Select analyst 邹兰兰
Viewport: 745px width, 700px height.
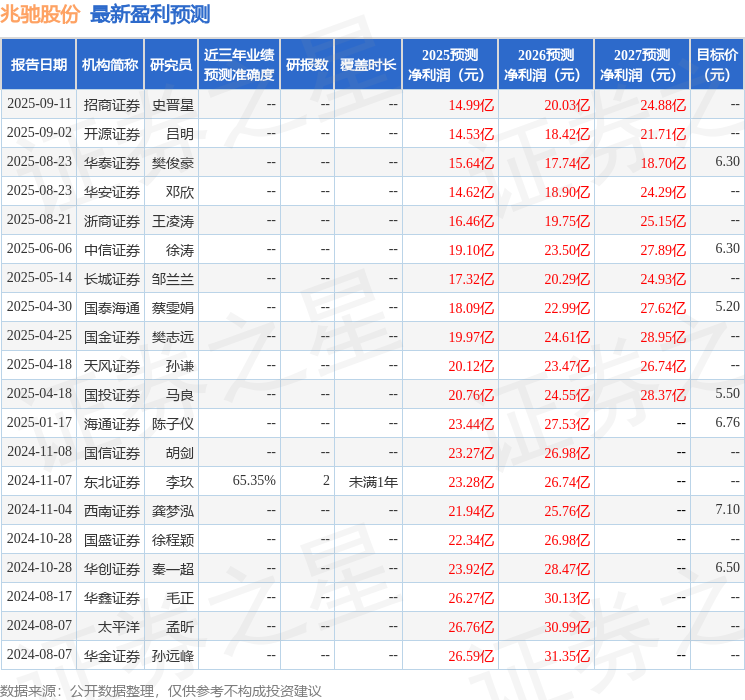point(173,279)
